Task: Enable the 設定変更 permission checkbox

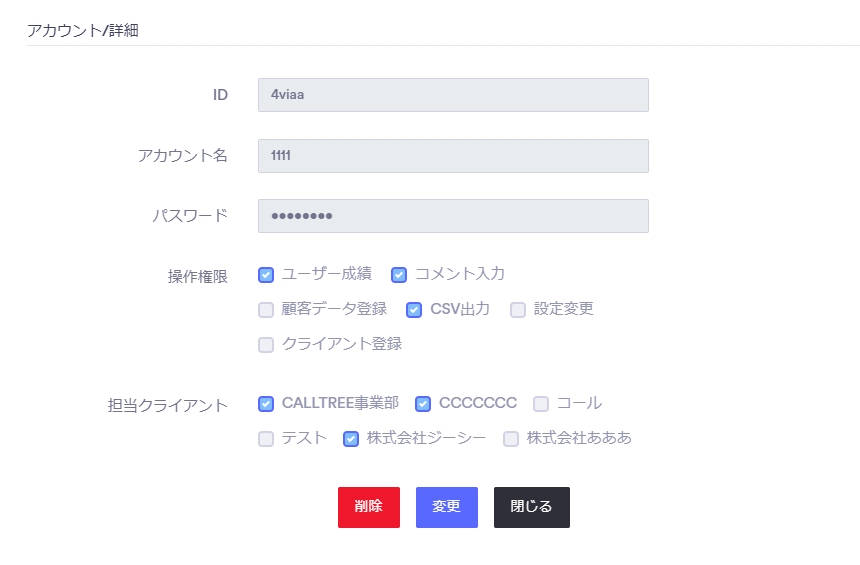Action: [x=518, y=310]
